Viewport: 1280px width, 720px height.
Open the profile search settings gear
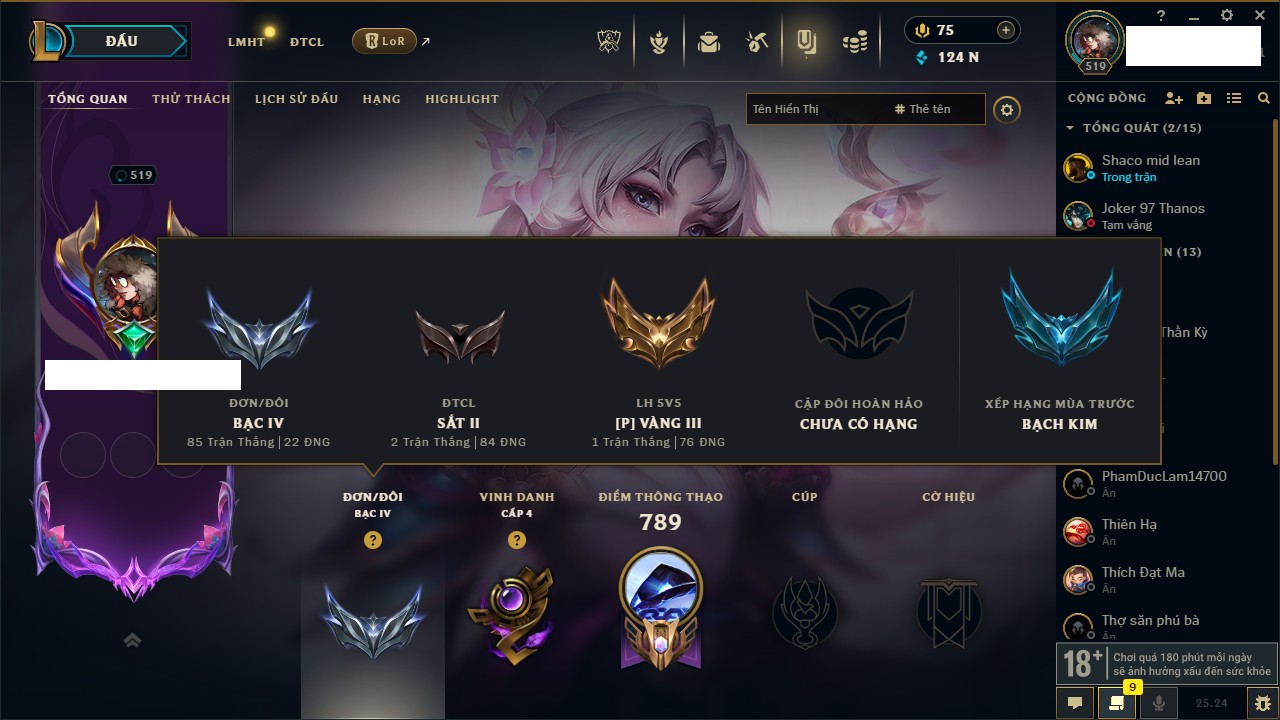[1007, 110]
